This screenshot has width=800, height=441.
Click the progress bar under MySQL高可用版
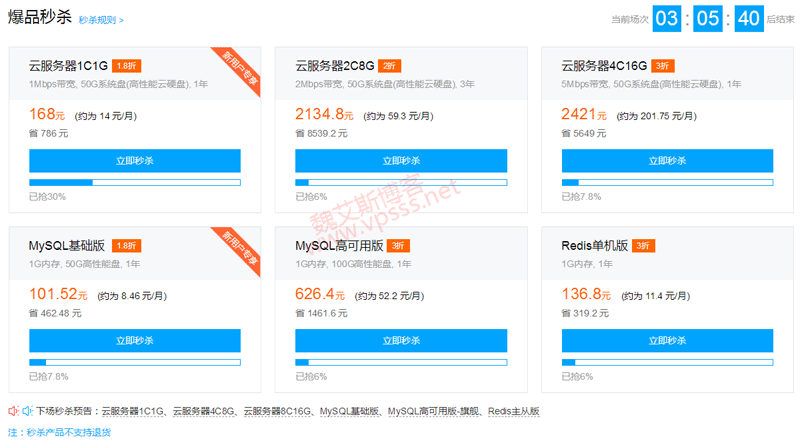point(401,361)
